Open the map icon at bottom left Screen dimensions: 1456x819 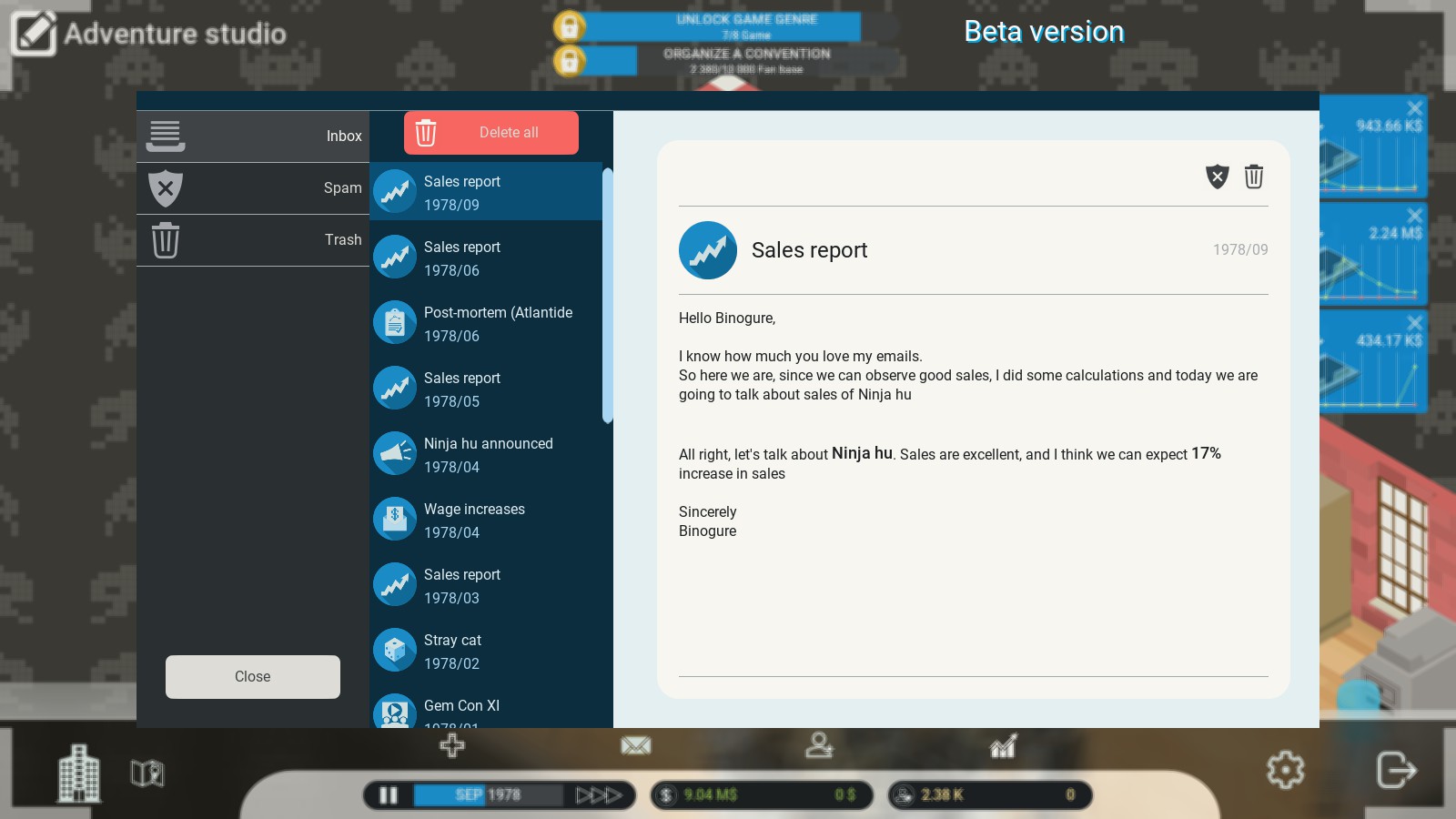click(x=147, y=773)
